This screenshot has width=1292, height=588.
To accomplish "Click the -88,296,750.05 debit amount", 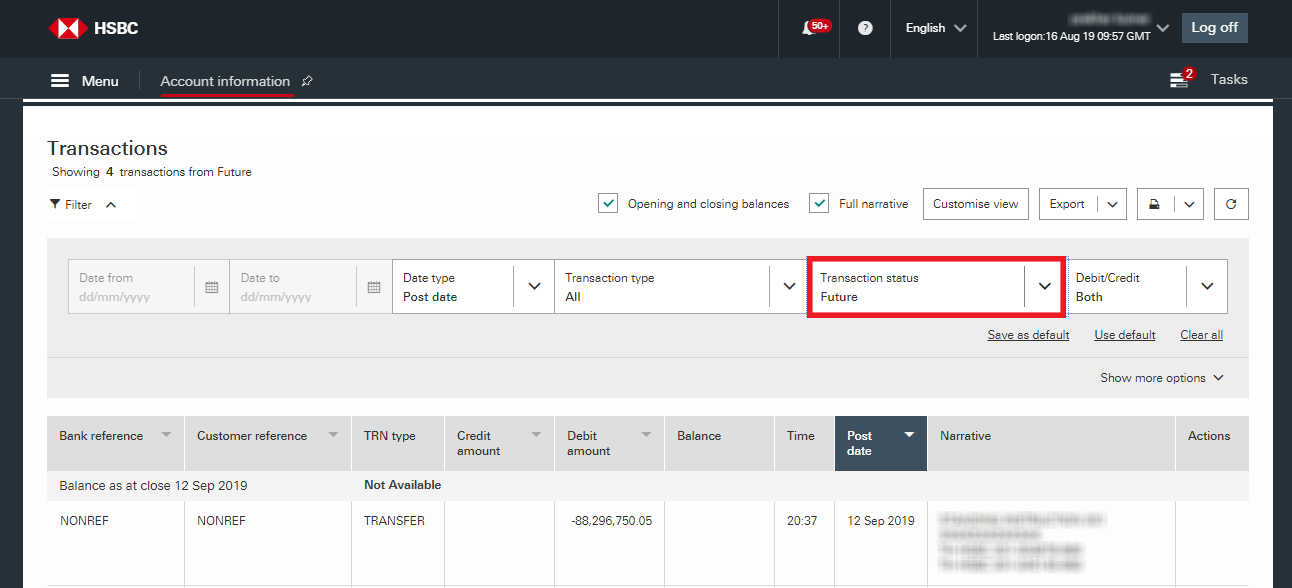I will click(611, 521).
